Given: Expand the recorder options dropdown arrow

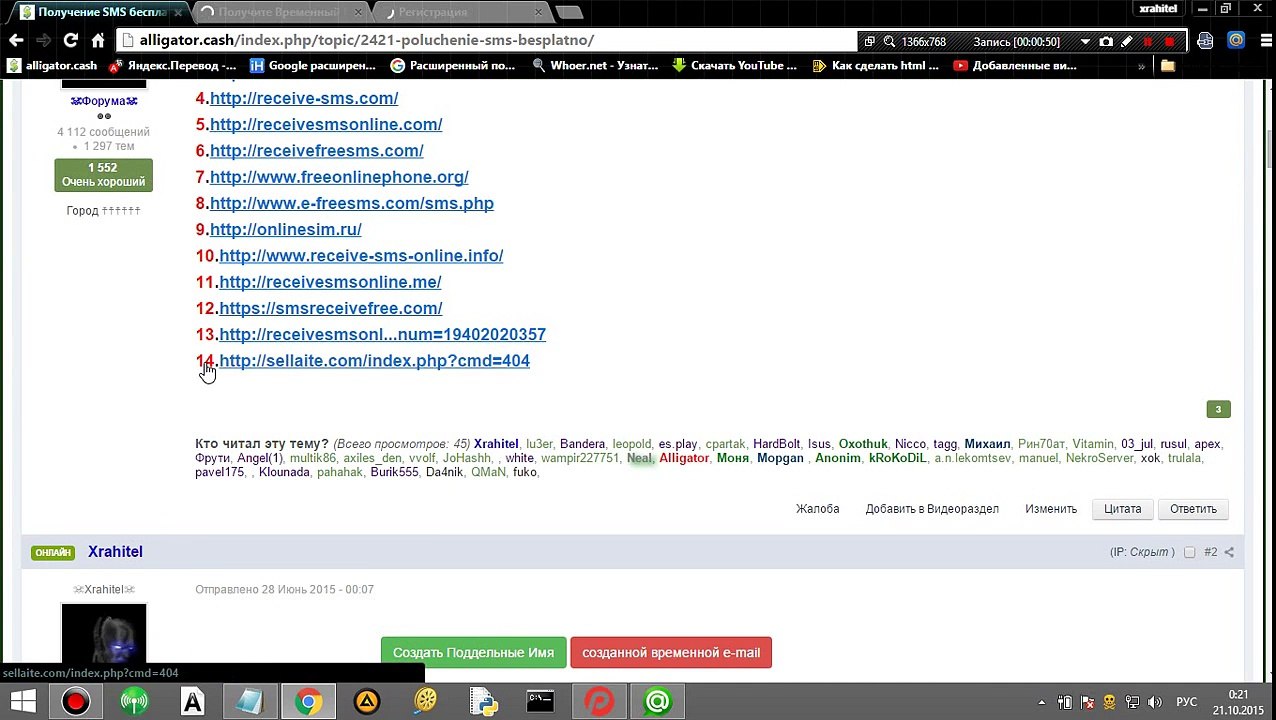Looking at the screenshot, I should tap(1085, 42).
